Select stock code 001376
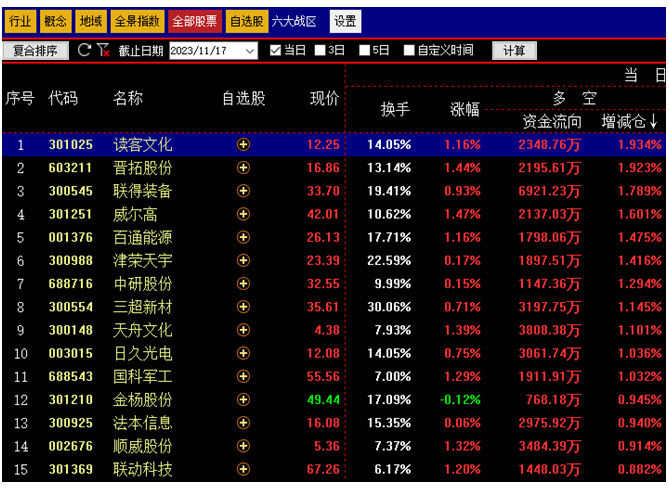Viewport: 669px width, 489px height. [70, 237]
